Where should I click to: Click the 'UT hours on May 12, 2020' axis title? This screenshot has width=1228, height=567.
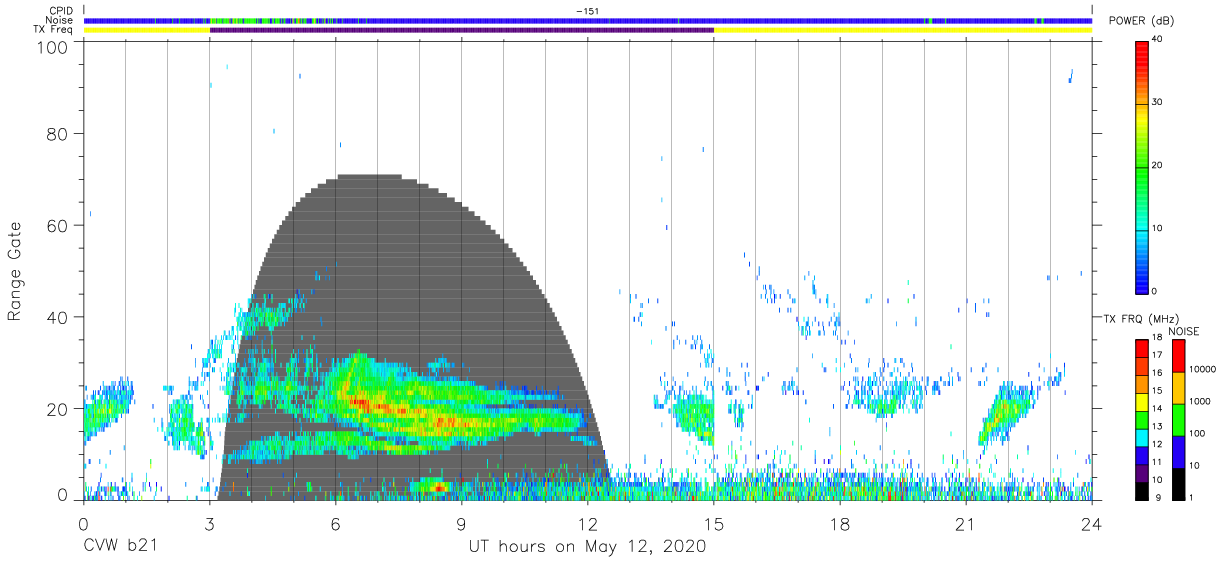[x=588, y=547]
